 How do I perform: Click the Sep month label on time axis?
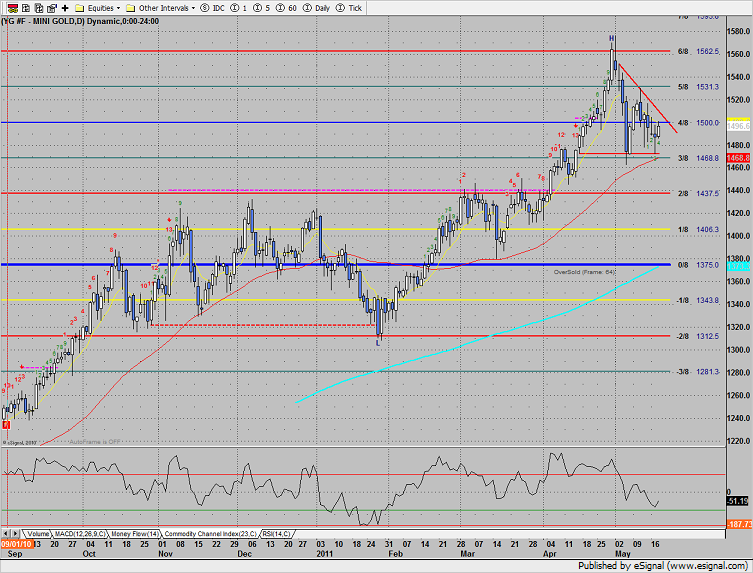15,554
